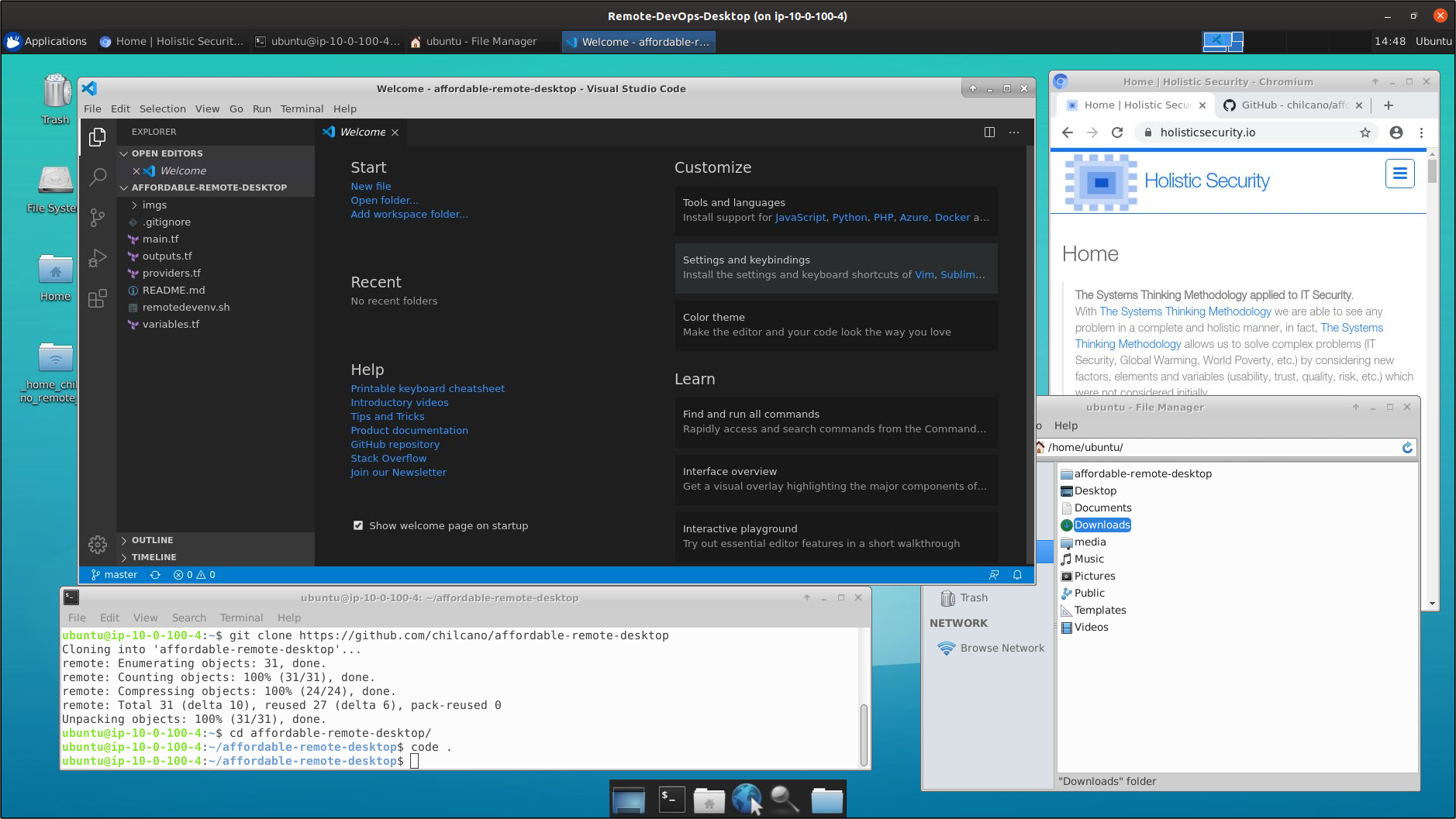
Task: Close the Welcome editor tab
Action: [395, 132]
